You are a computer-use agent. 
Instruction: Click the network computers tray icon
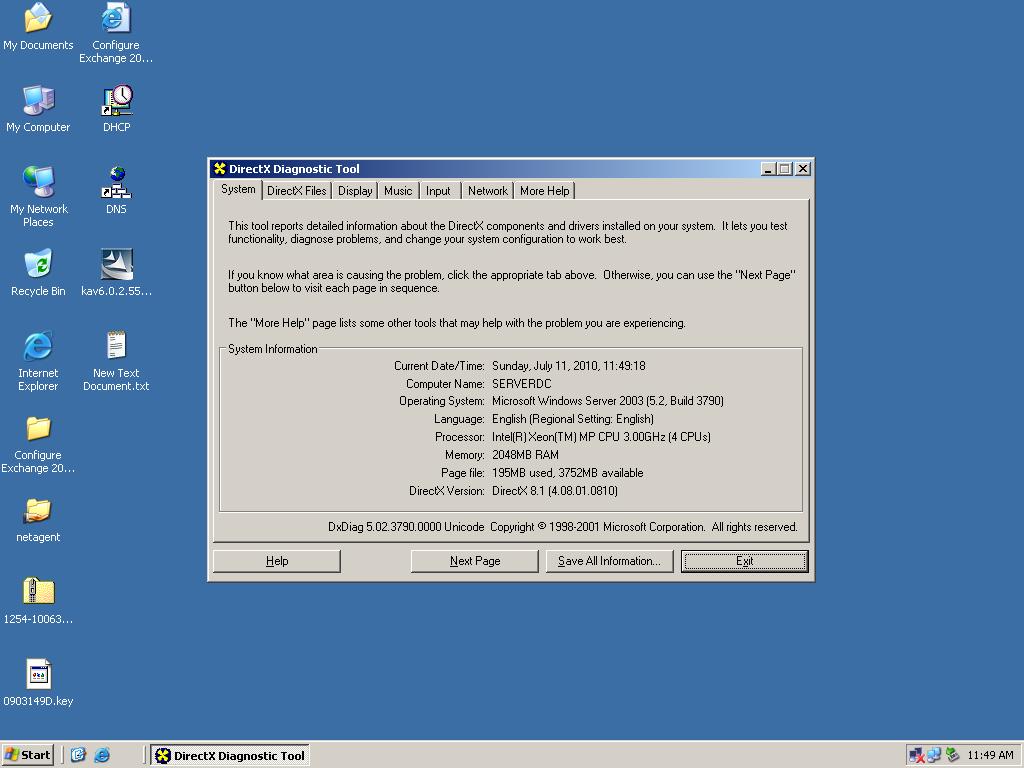click(x=934, y=756)
